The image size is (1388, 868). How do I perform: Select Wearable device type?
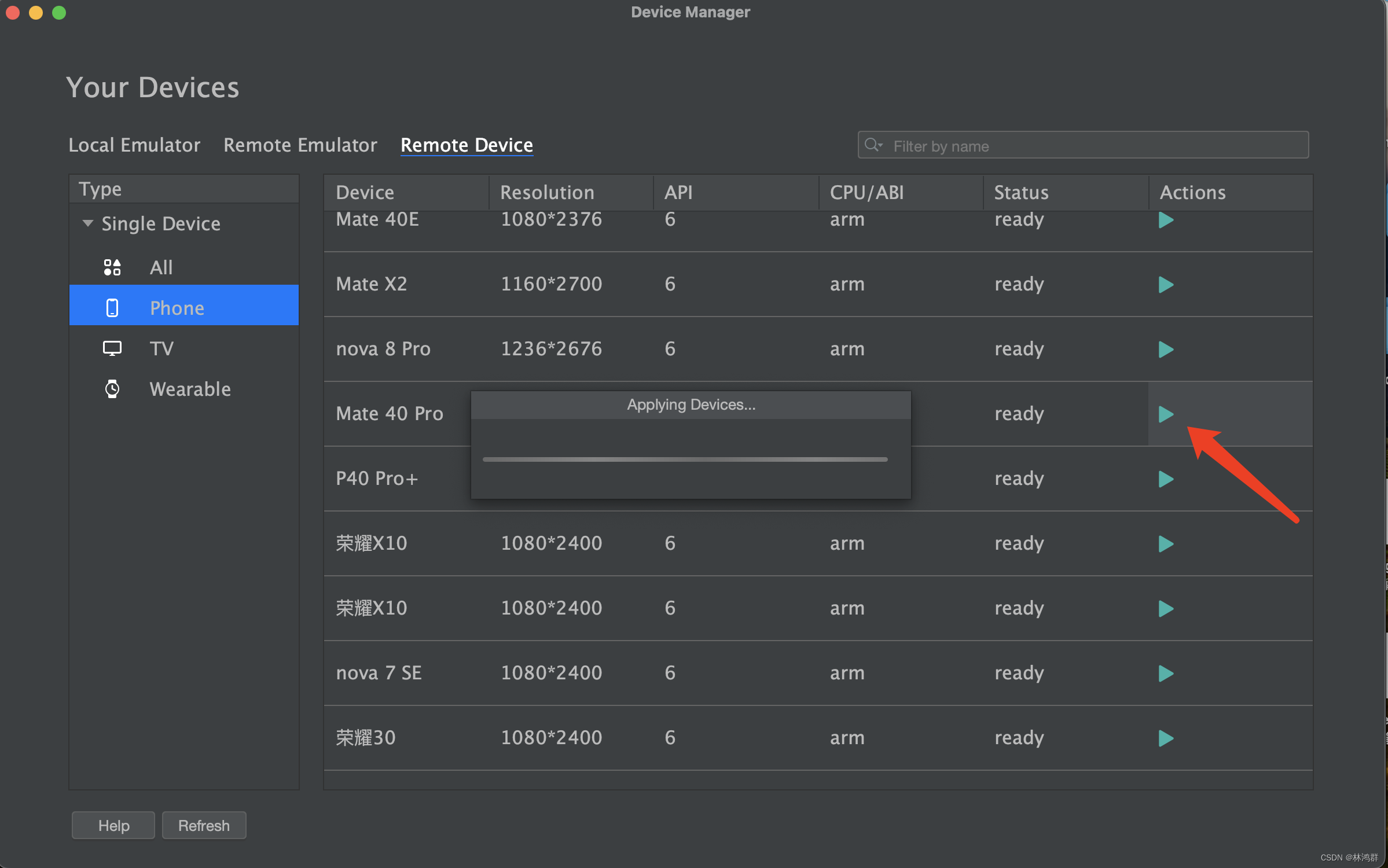pyautogui.click(x=190, y=389)
